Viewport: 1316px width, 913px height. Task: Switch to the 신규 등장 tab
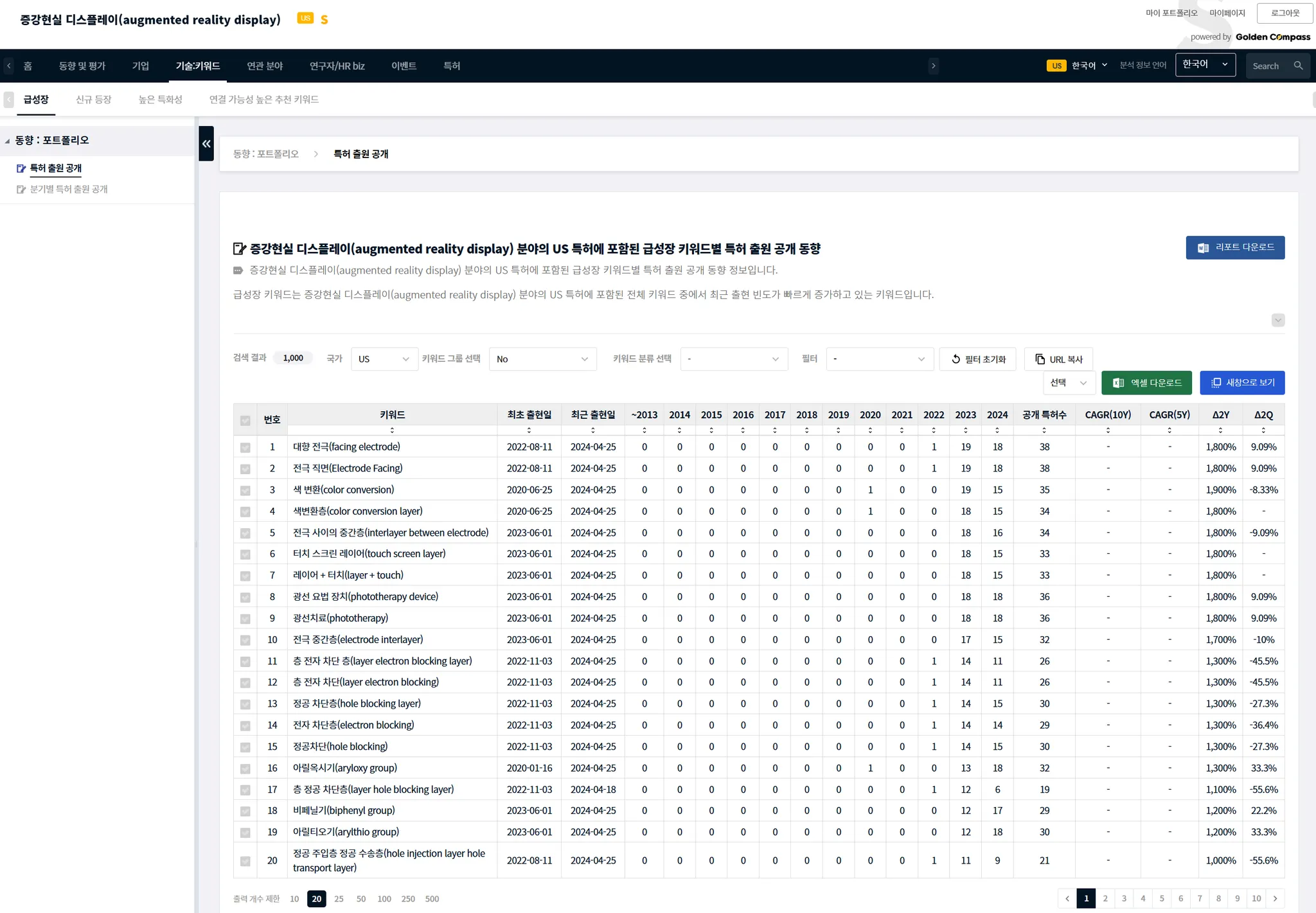pyautogui.click(x=93, y=100)
